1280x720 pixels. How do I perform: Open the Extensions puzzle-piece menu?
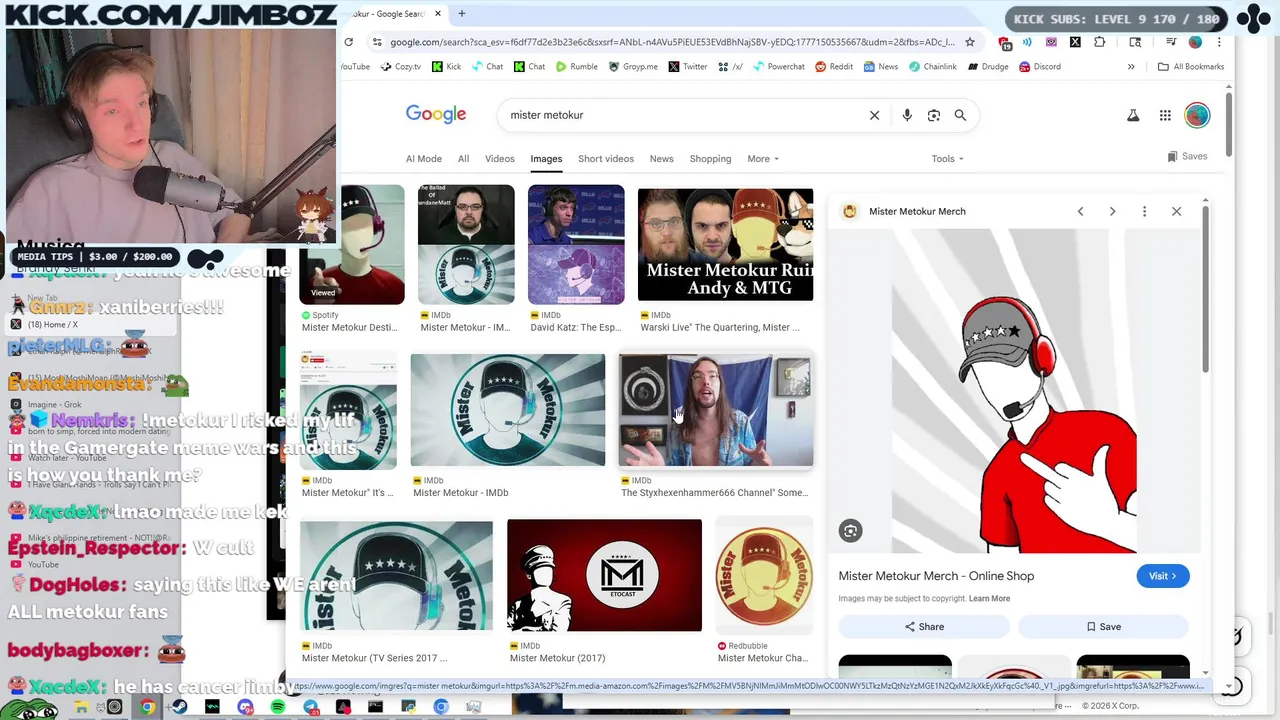(1100, 42)
